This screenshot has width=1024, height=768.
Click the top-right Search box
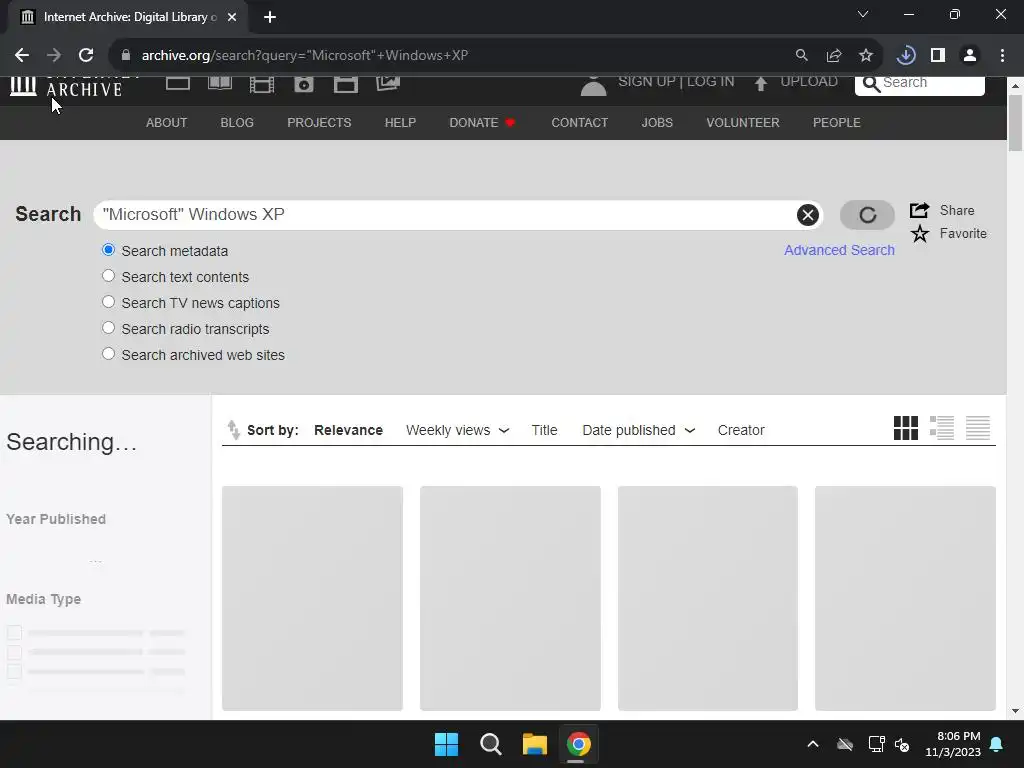pos(920,85)
